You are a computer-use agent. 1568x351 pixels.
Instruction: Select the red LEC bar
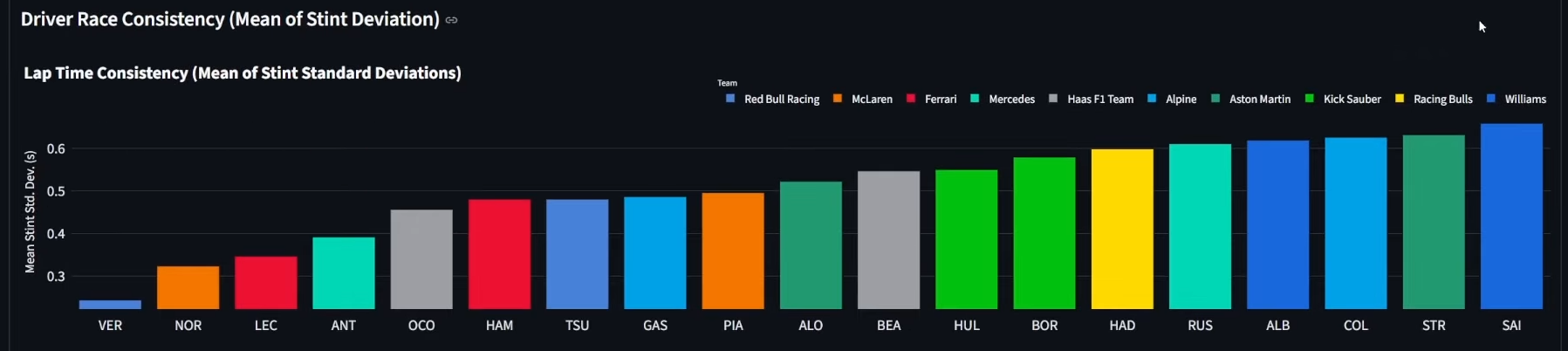coord(265,283)
